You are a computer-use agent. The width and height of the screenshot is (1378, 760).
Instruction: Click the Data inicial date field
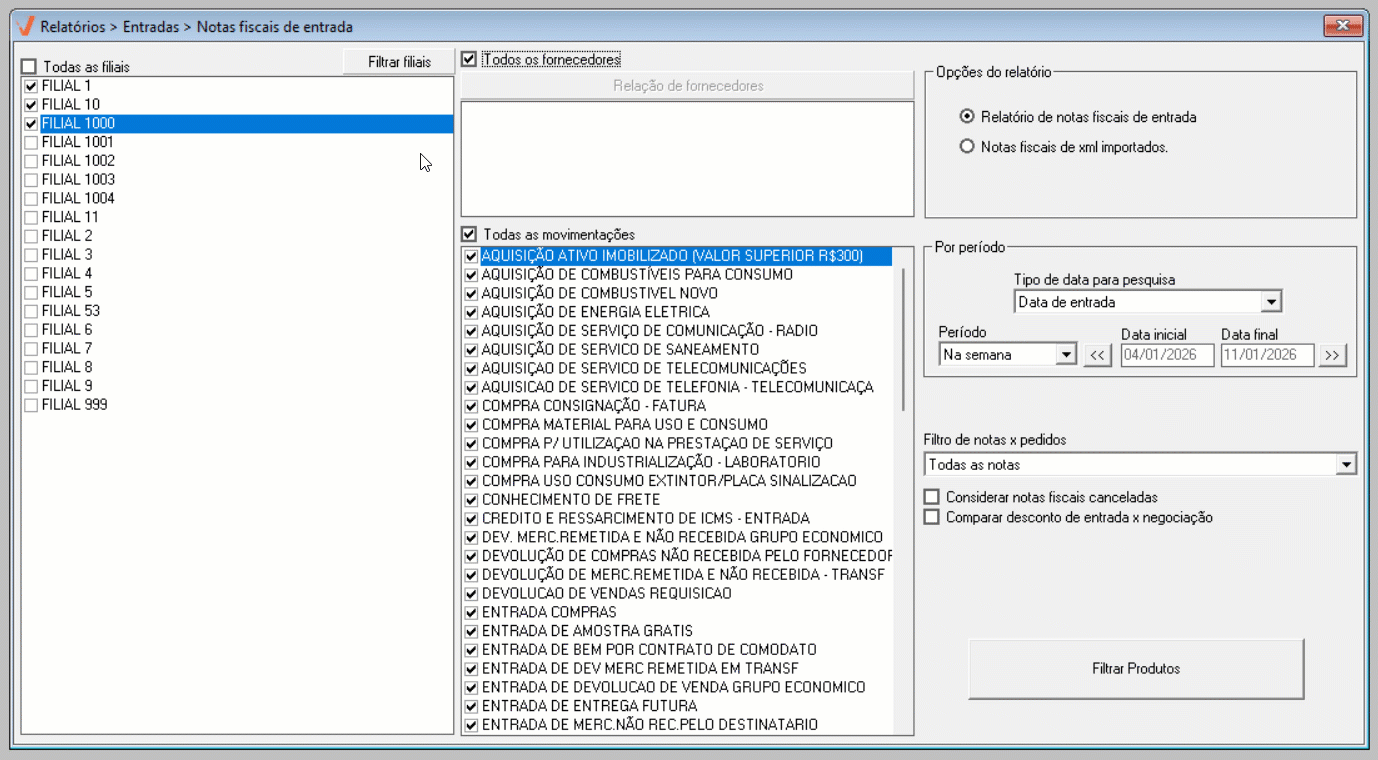coord(1166,355)
